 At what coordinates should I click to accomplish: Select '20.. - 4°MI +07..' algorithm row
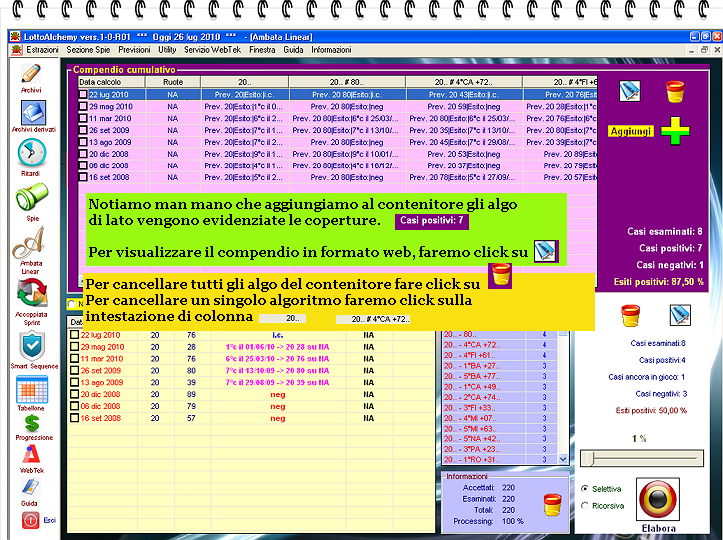[x=500, y=419]
